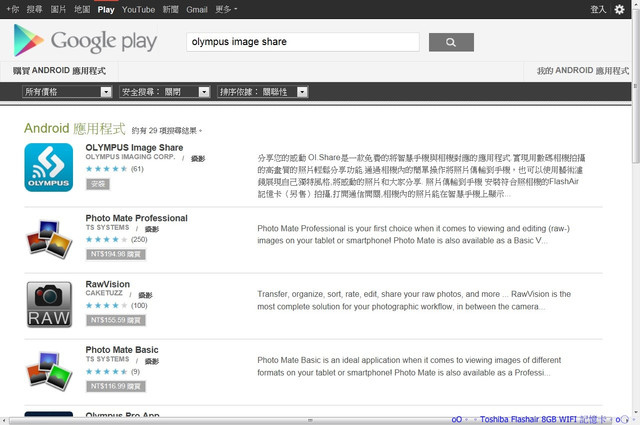Go to YouTube in the top bar
This screenshot has width=640, height=425.
(138, 9)
